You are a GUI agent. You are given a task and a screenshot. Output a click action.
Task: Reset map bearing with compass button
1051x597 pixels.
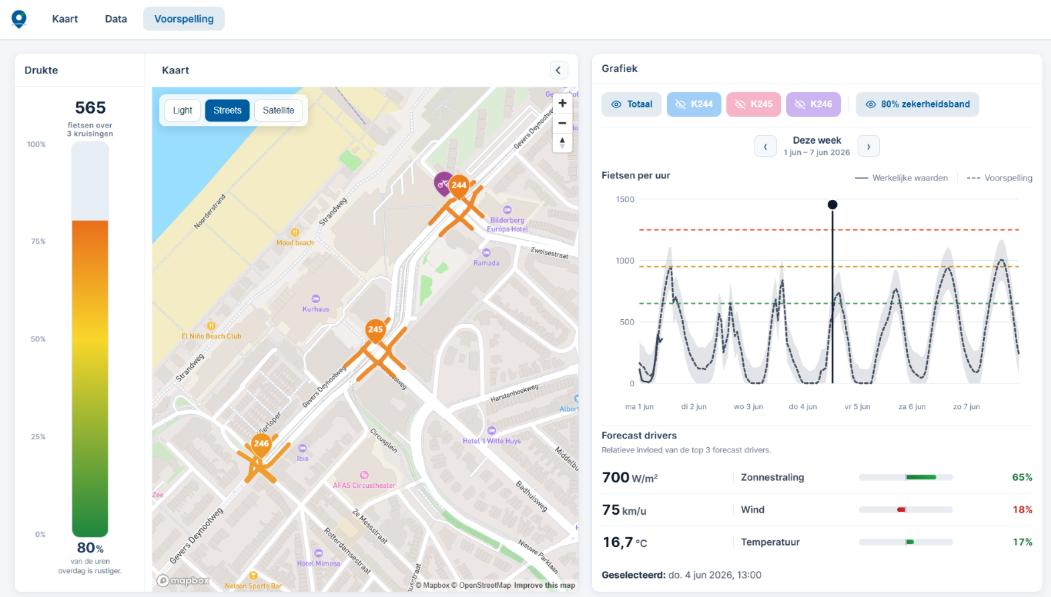[x=562, y=143]
